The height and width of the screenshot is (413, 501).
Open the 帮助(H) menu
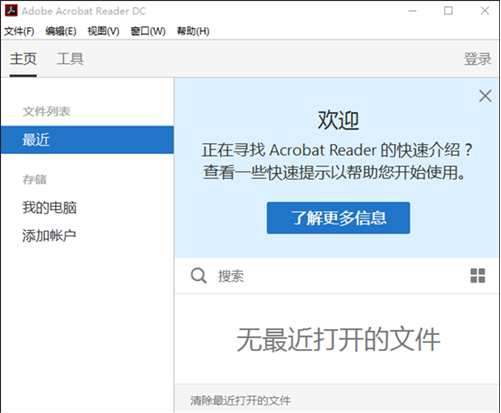tap(193, 31)
